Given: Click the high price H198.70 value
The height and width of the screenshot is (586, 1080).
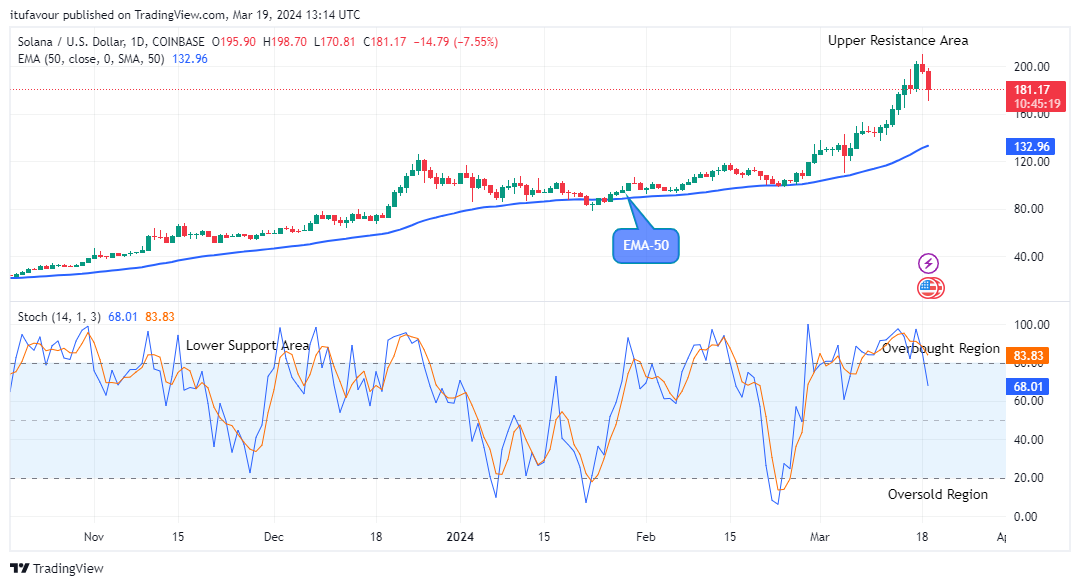Looking at the screenshot, I should [x=284, y=42].
